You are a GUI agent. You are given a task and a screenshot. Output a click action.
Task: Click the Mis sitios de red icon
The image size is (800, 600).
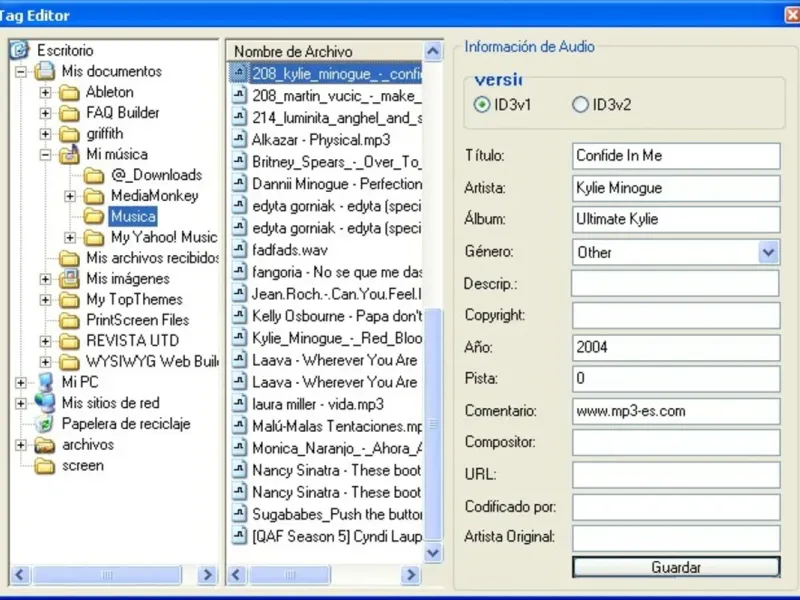tap(44, 403)
